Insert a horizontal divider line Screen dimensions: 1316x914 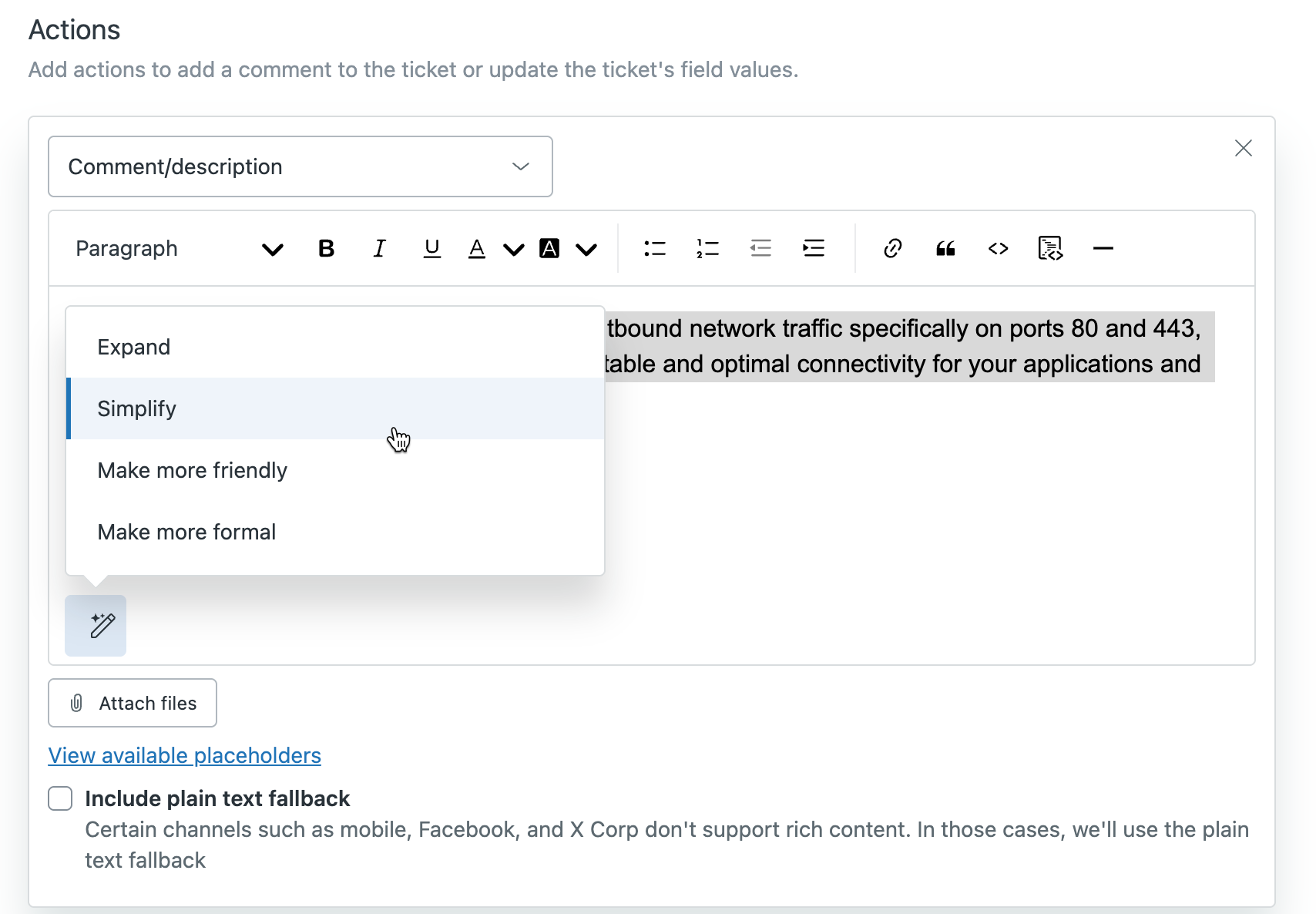click(x=1103, y=248)
